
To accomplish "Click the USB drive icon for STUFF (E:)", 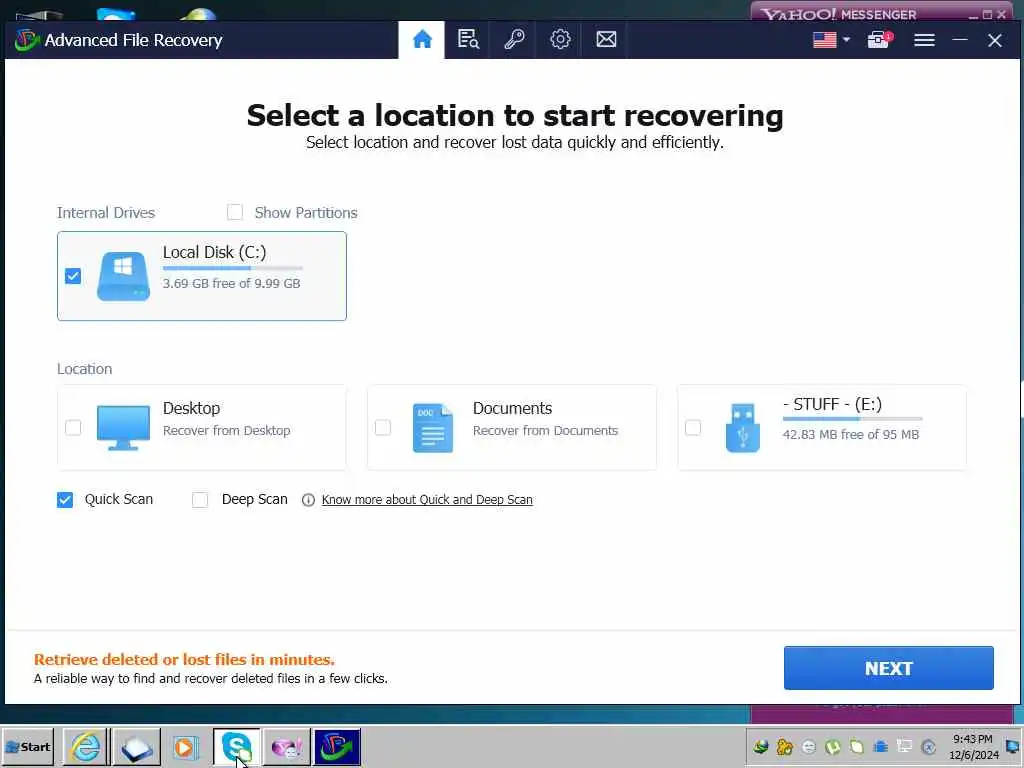I will 743,428.
